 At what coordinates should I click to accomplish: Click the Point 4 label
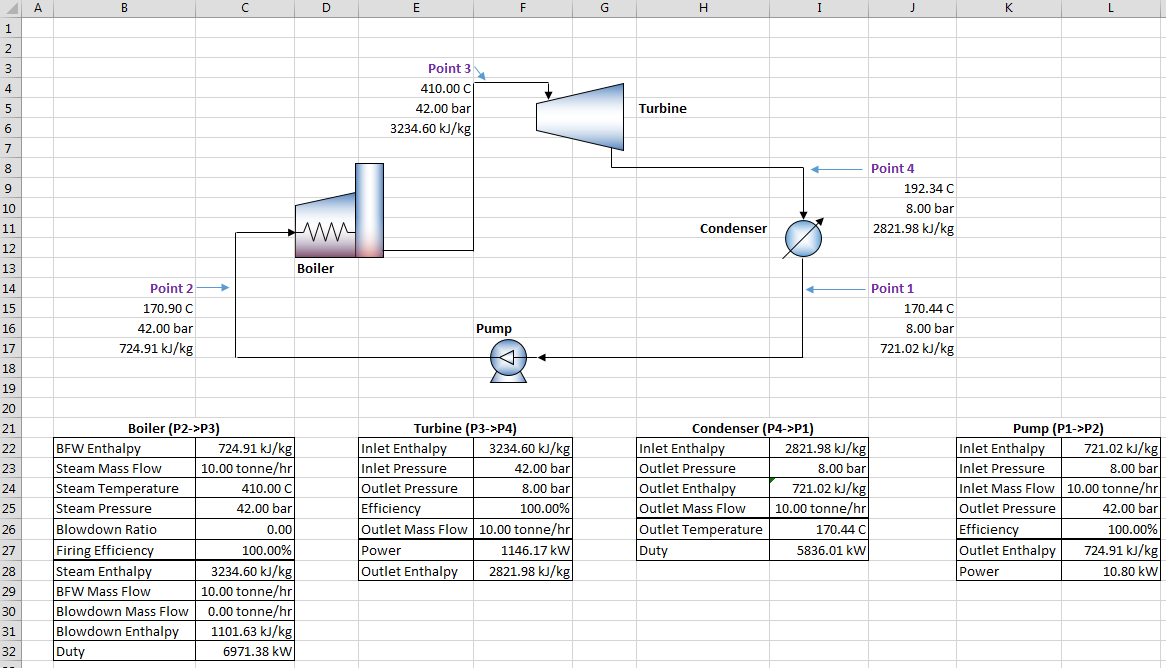coord(892,169)
